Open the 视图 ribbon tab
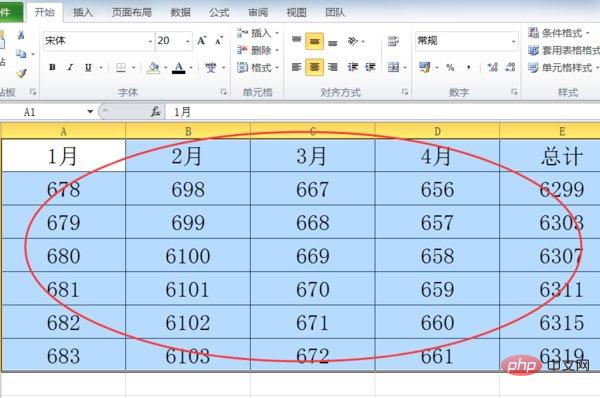This screenshot has width=600, height=398. point(296,12)
